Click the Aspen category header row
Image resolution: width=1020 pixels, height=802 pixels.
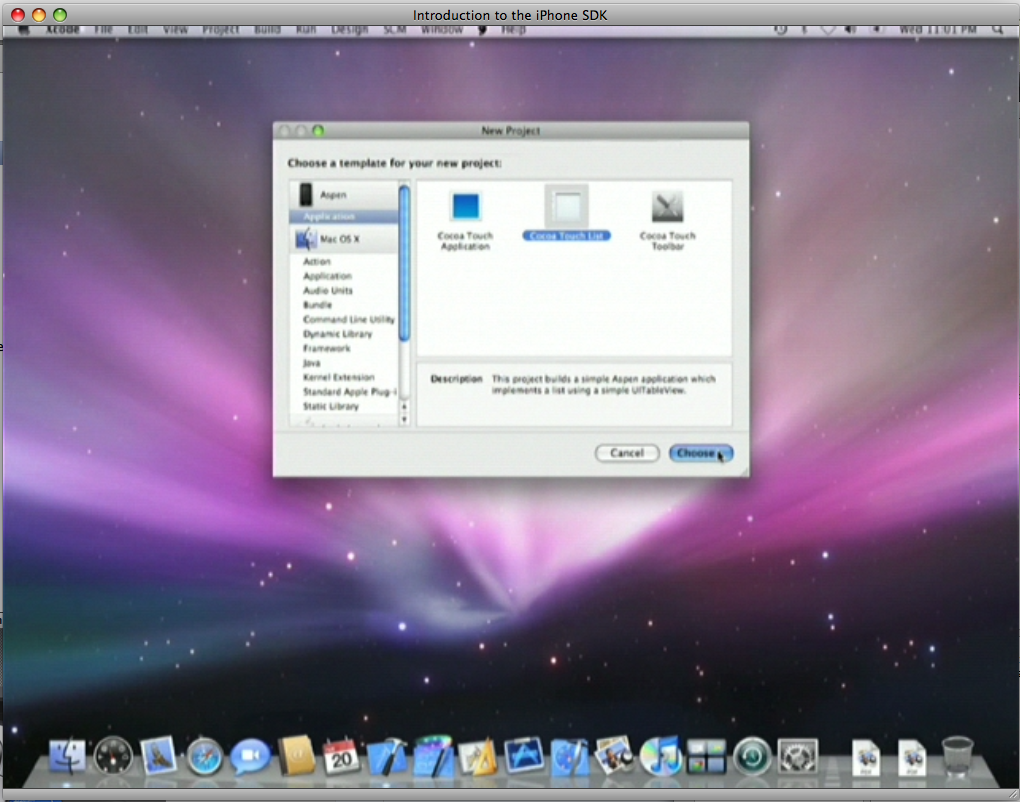(x=343, y=194)
